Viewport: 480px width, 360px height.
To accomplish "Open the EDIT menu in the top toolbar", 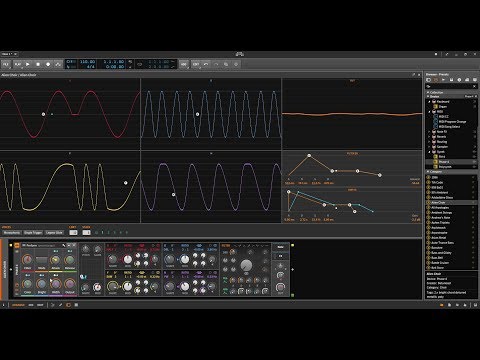I will 196,64.
